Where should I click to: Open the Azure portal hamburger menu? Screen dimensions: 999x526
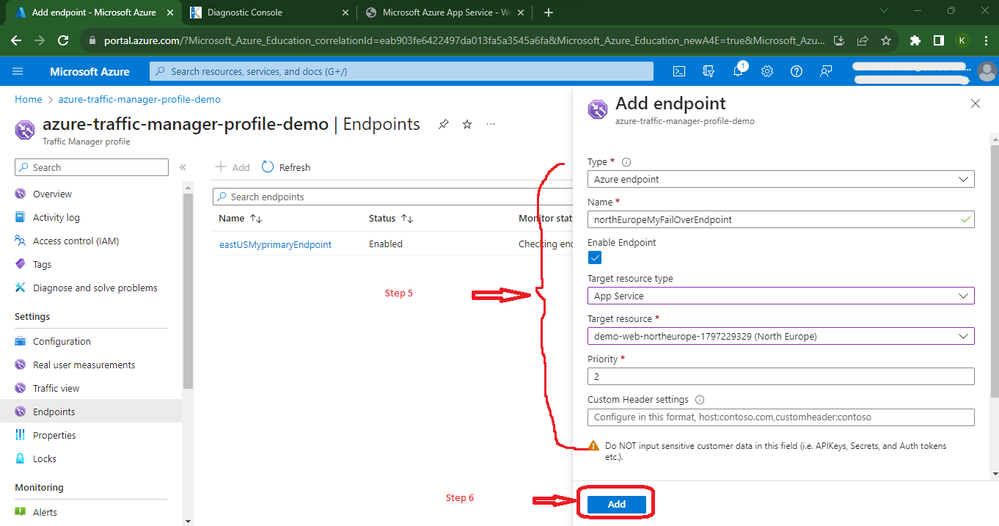(18, 71)
